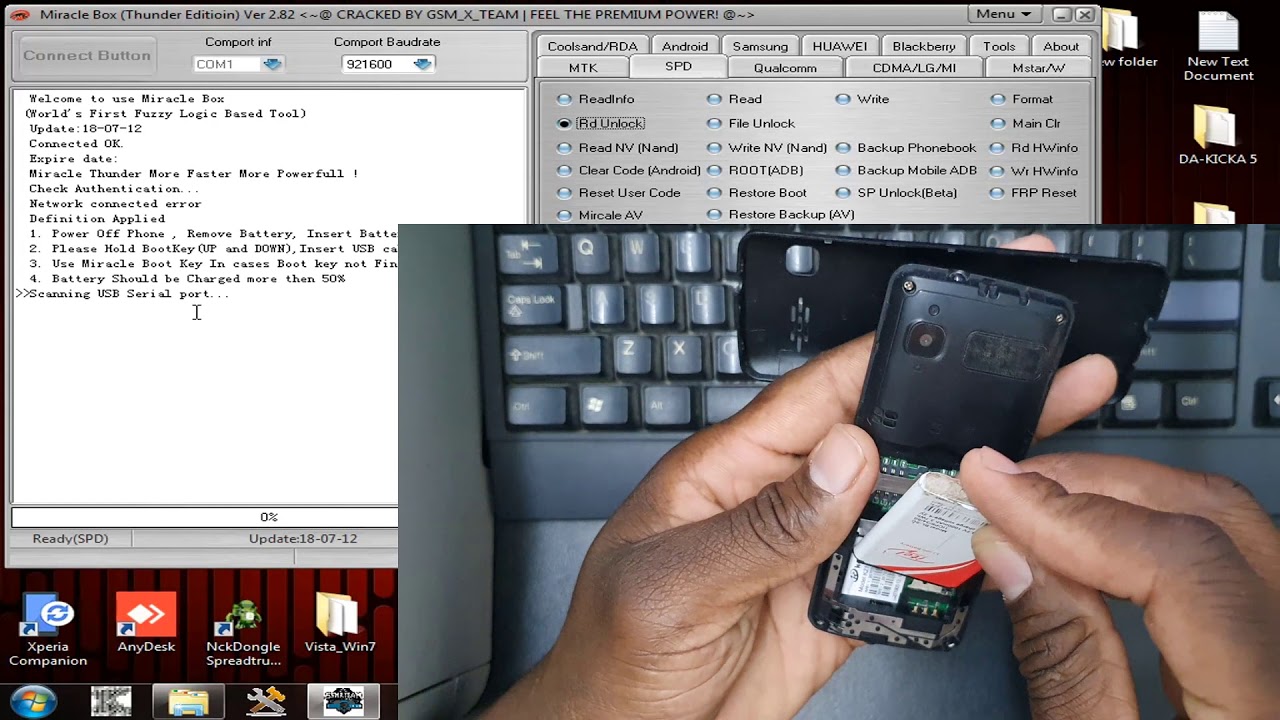Select the Mircale AV radio option

click(x=600, y=215)
